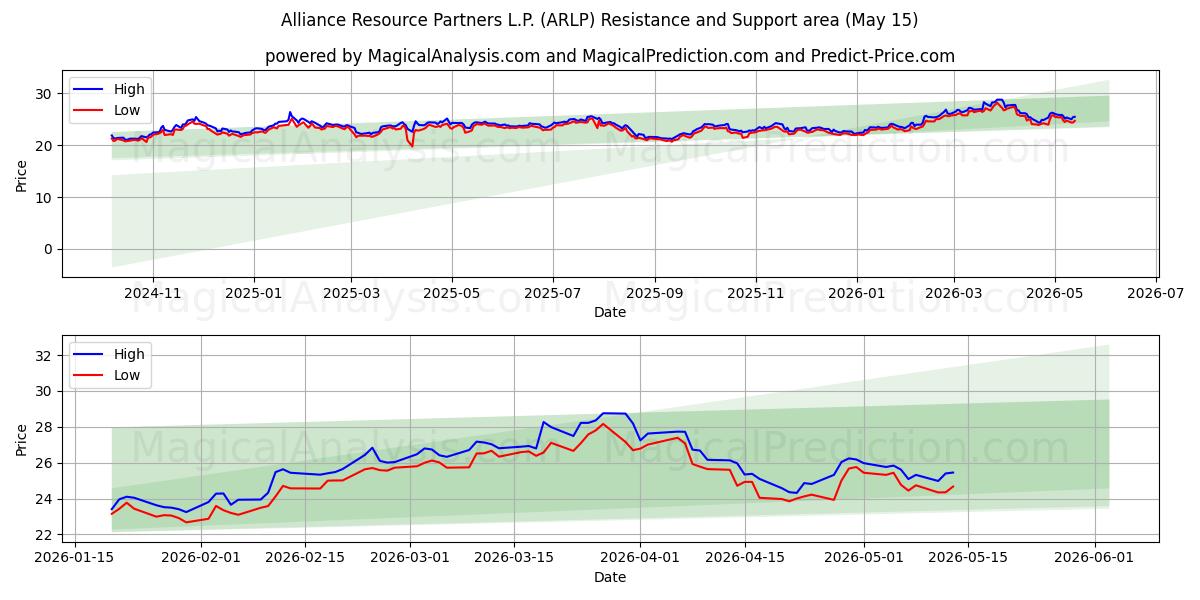Select the 'Low' legend label in the 2024–2026 chart

[127, 111]
